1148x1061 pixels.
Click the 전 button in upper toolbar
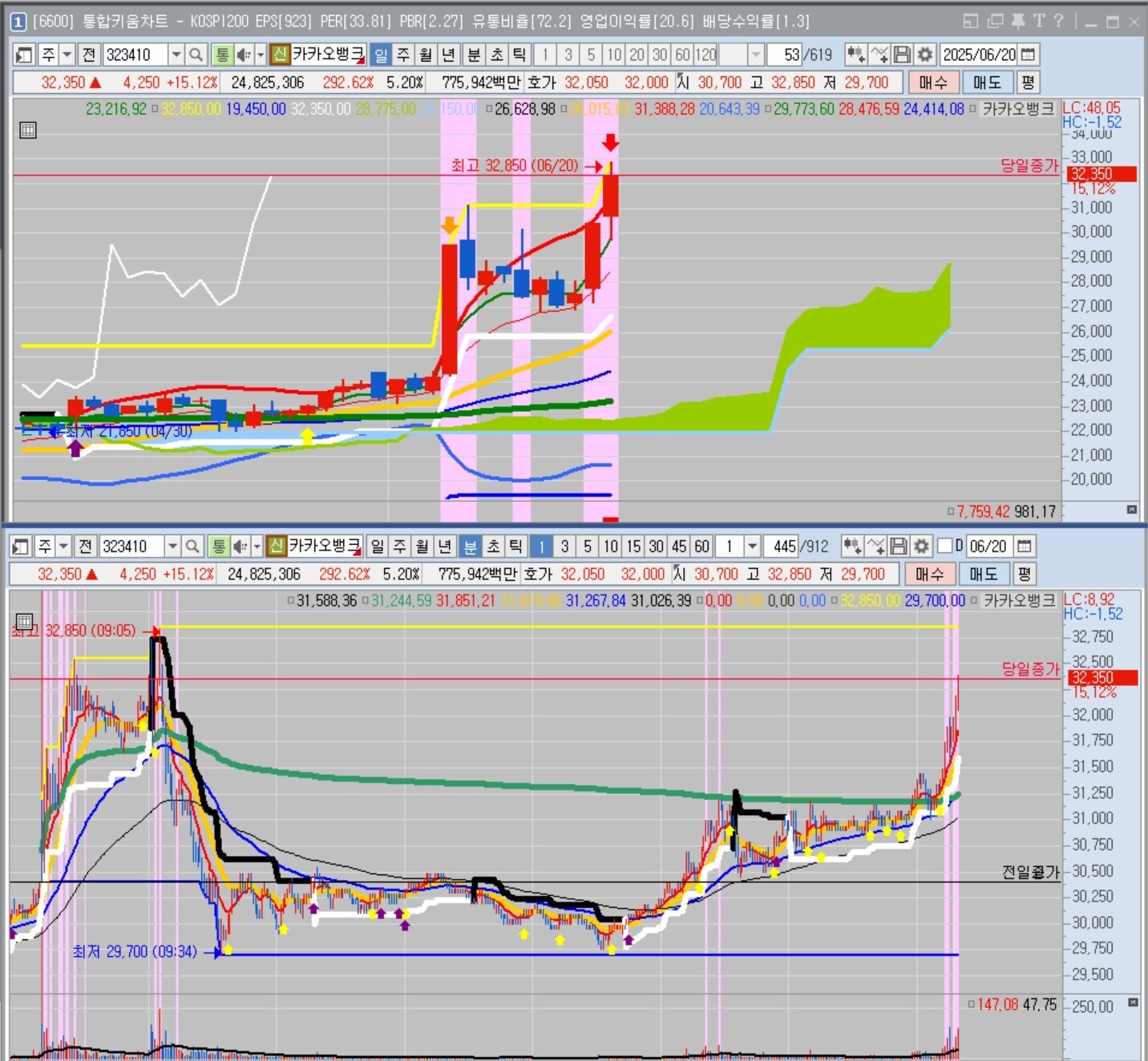pyautogui.click(x=89, y=54)
